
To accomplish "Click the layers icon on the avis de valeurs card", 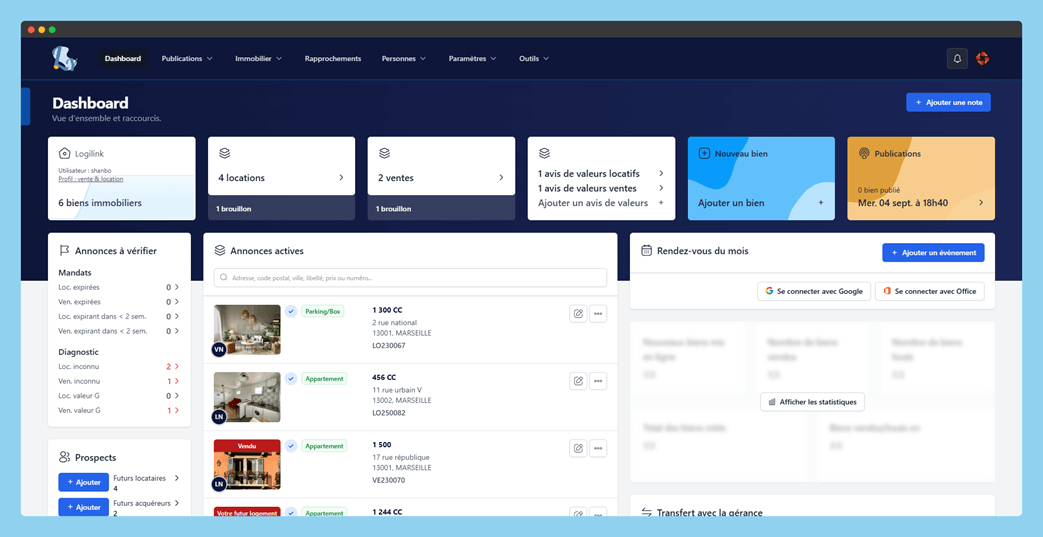I will pyautogui.click(x=544, y=154).
